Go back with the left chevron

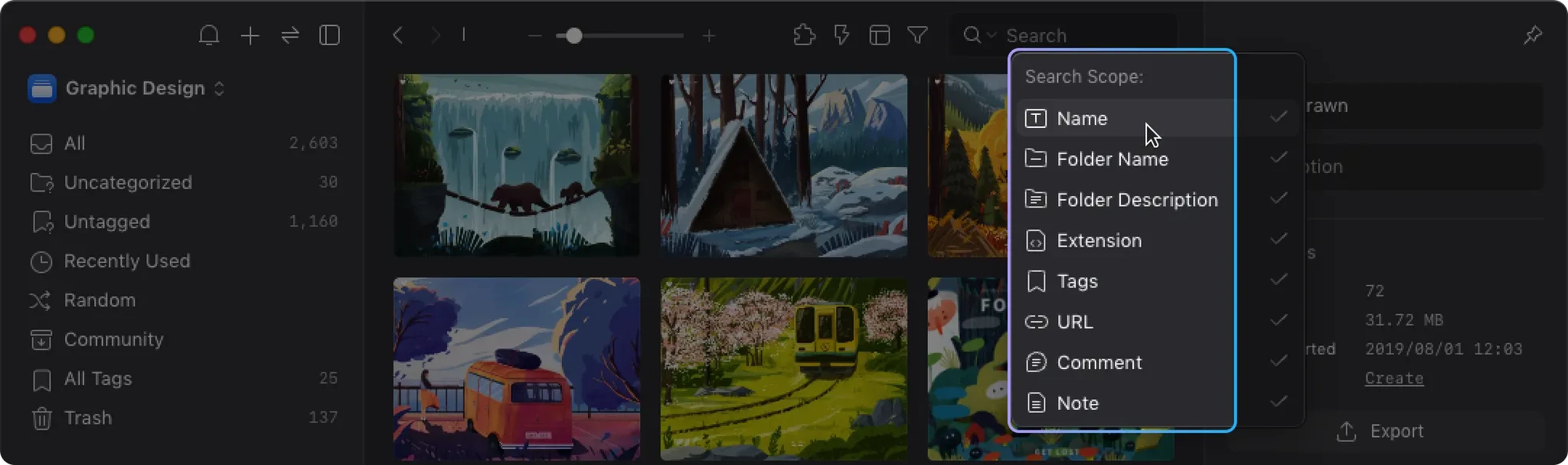(397, 35)
